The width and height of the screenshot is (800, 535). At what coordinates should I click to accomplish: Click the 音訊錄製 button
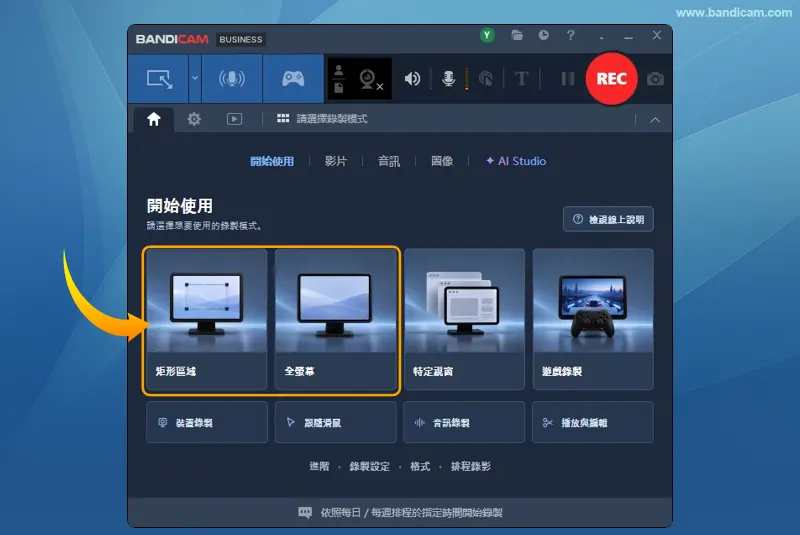(464, 422)
